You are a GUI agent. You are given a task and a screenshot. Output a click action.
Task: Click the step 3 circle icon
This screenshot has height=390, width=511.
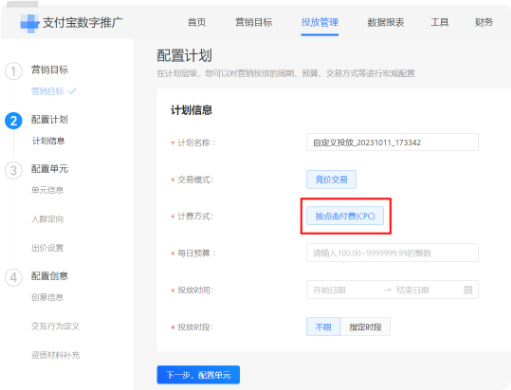point(13,170)
